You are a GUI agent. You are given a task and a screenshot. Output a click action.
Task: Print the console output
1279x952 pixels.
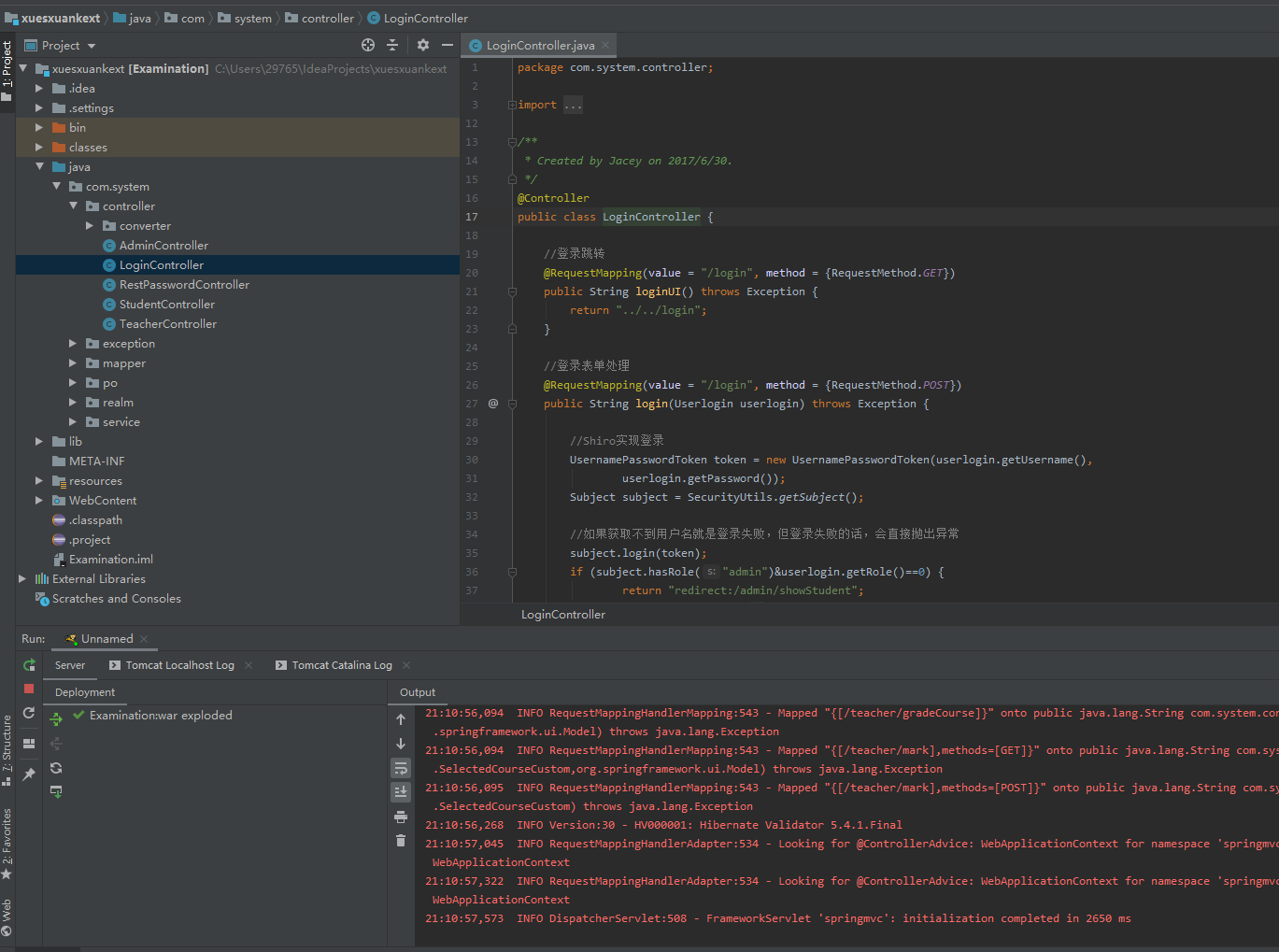click(401, 817)
